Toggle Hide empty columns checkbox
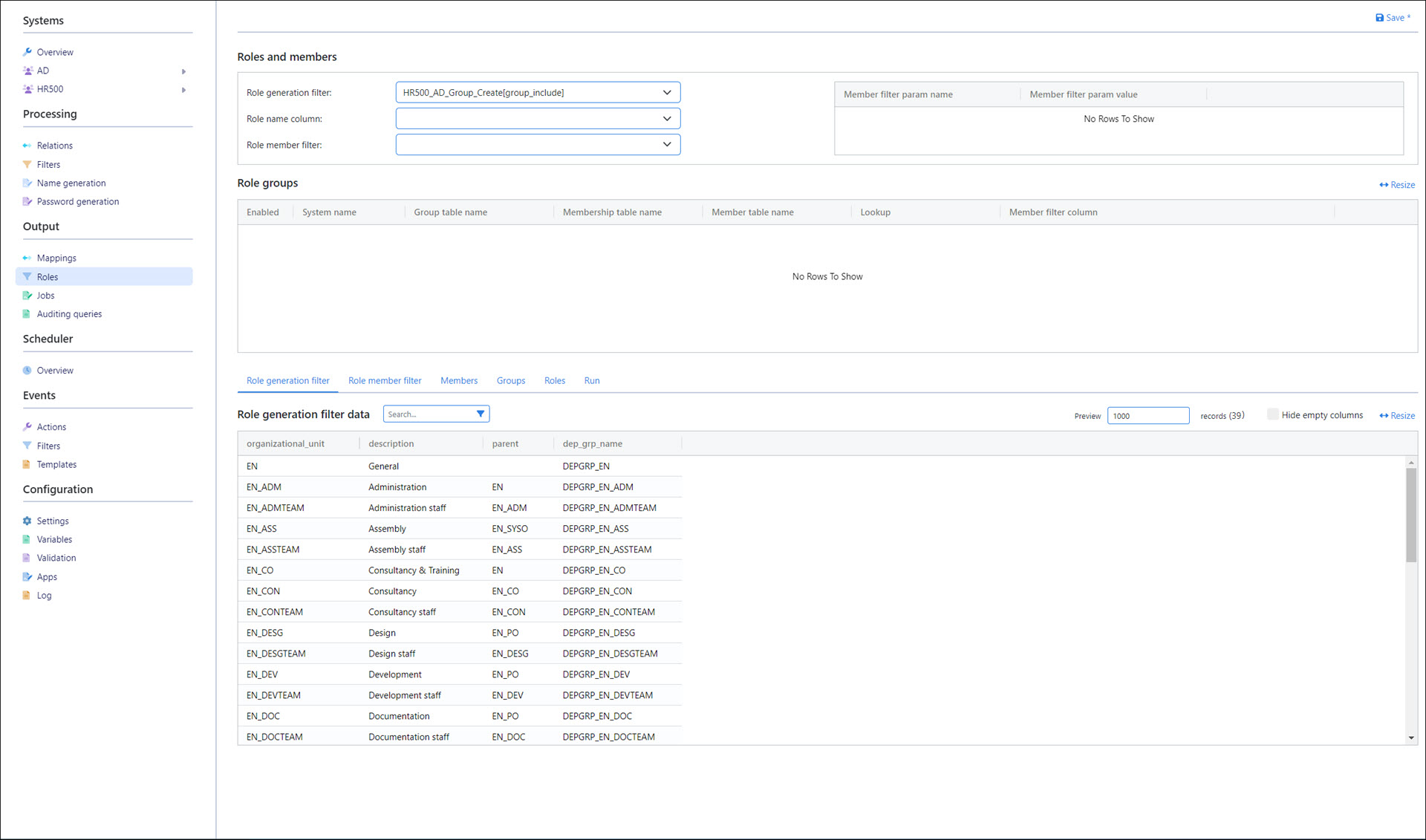1426x840 pixels. (x=1272, y=415)
